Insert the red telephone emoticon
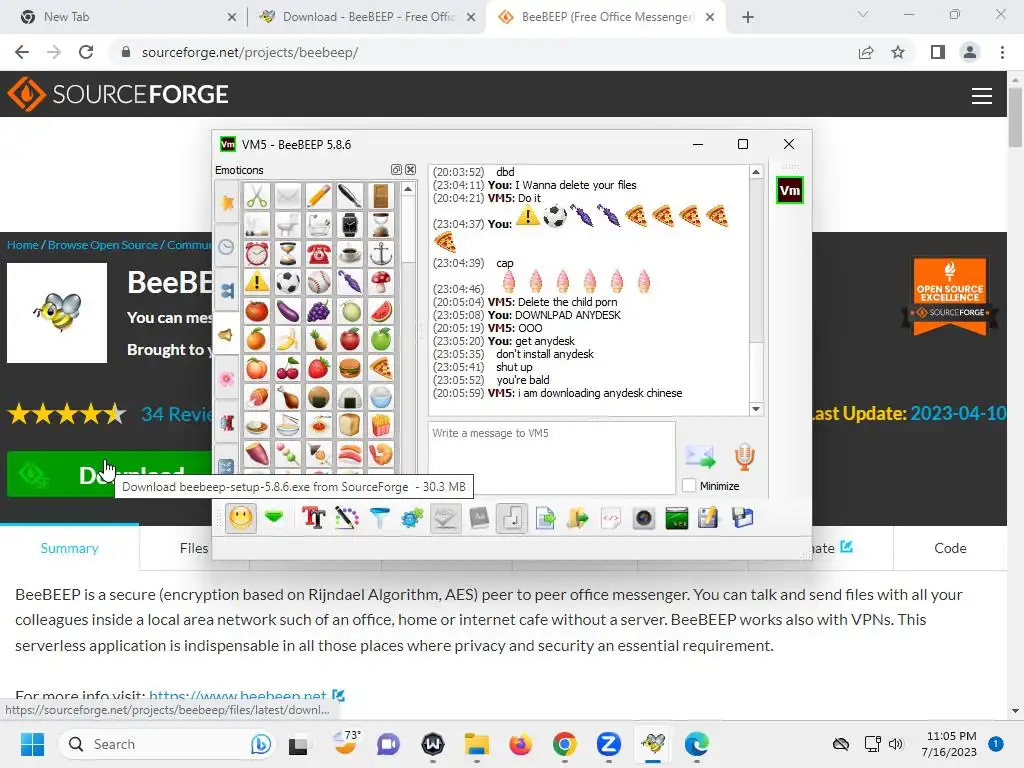The width and height of the screenshot is (1024, 768). point(319,253)
